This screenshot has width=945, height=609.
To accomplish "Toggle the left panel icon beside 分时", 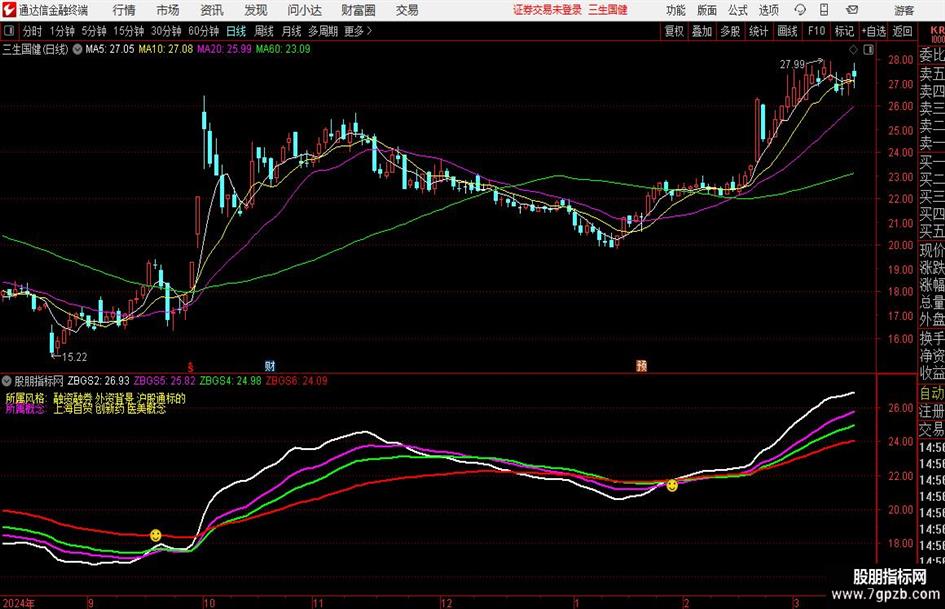I will point(8,31).
